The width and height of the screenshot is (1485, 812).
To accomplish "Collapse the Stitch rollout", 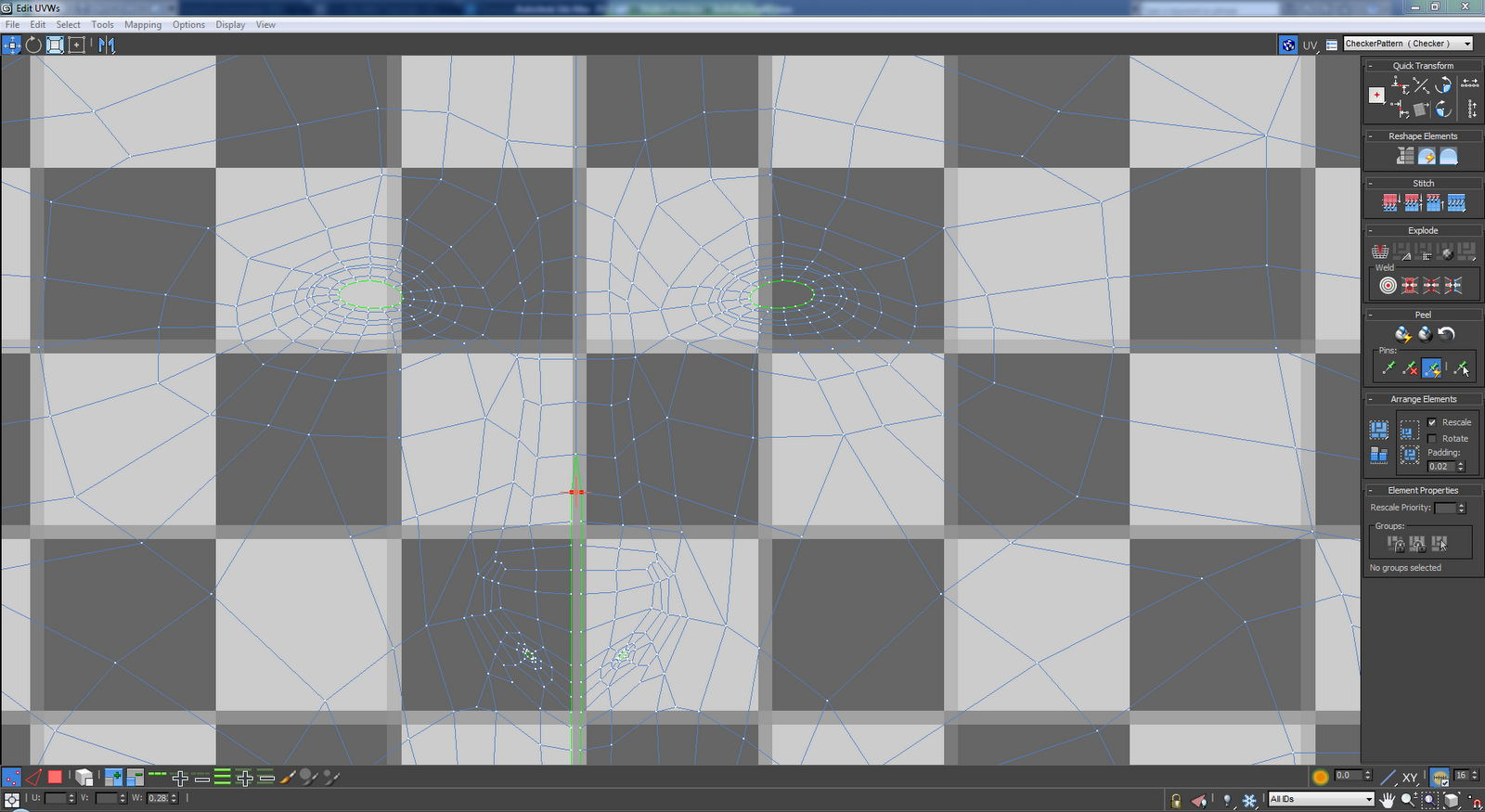I will [1370, 183].
